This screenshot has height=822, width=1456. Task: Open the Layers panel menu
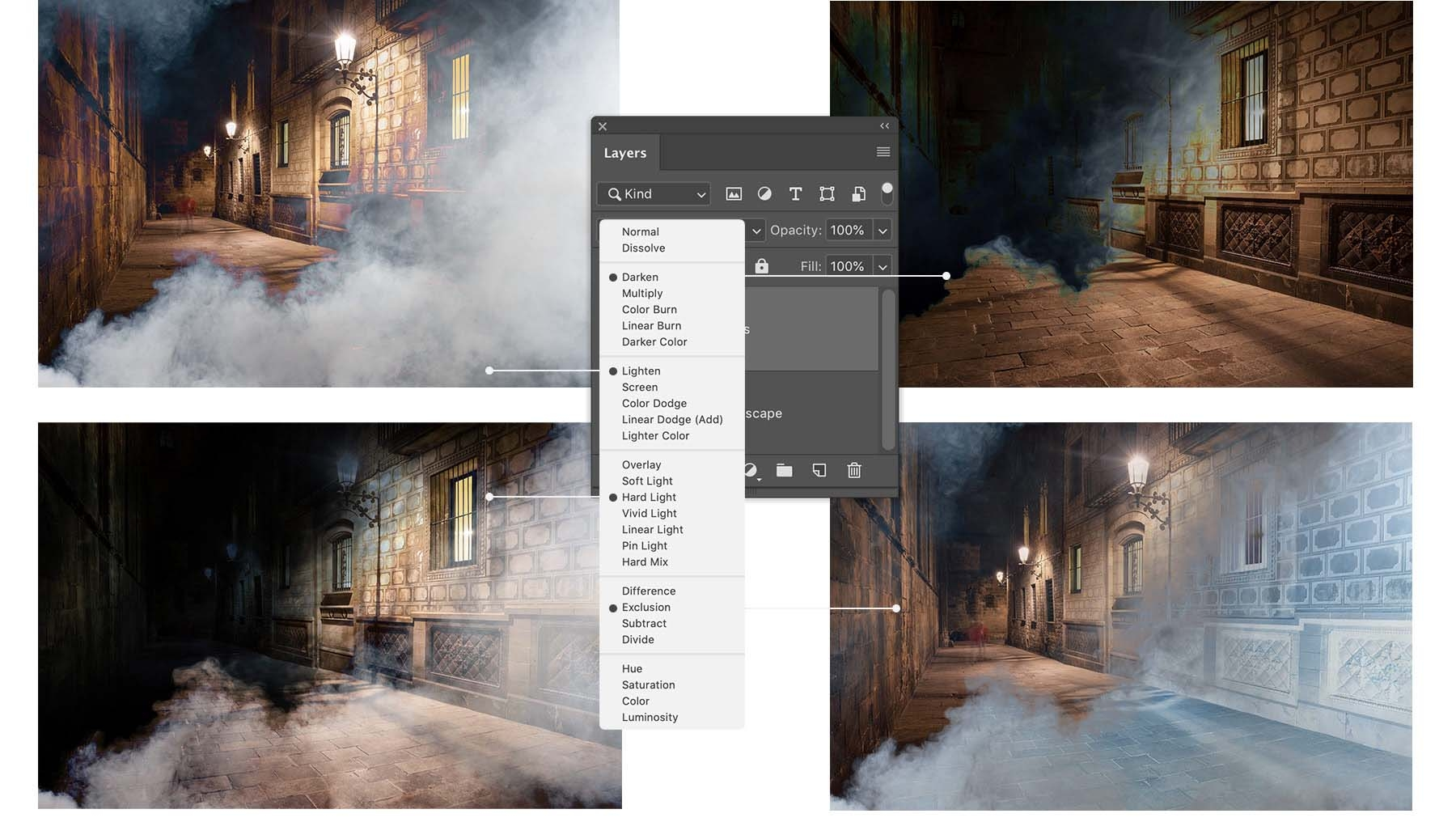pos(882,152)
